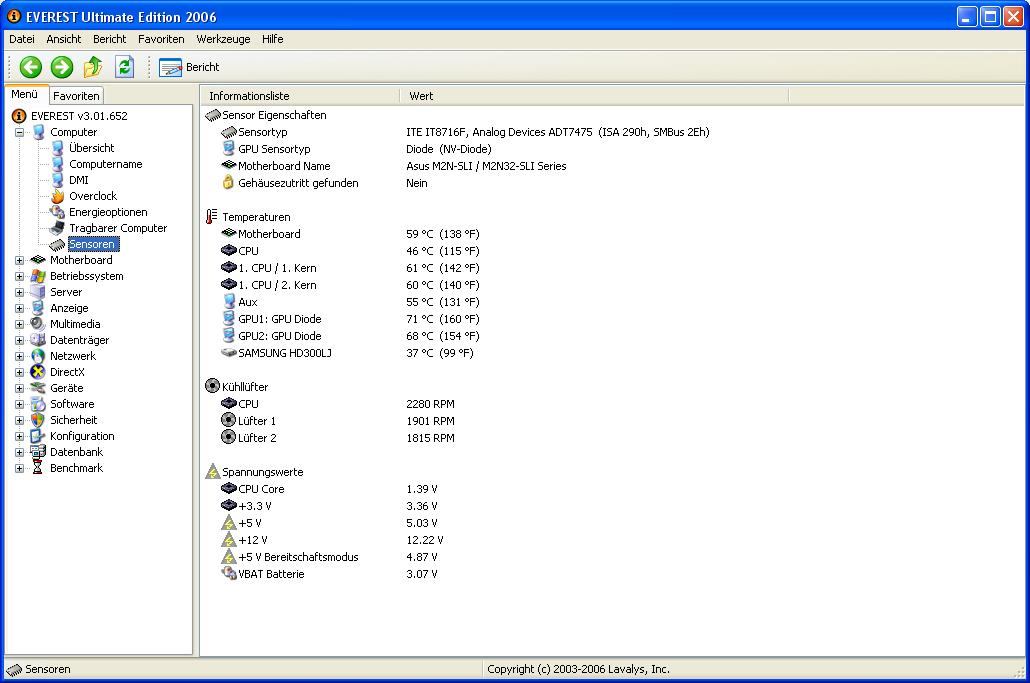
Task: Expand the Betriebssystem tree node
Action: [20, 276]
